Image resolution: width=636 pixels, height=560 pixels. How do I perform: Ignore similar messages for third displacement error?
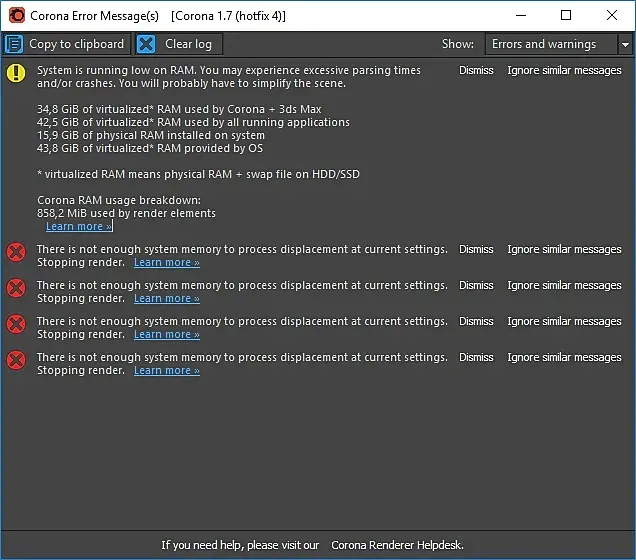564,321
